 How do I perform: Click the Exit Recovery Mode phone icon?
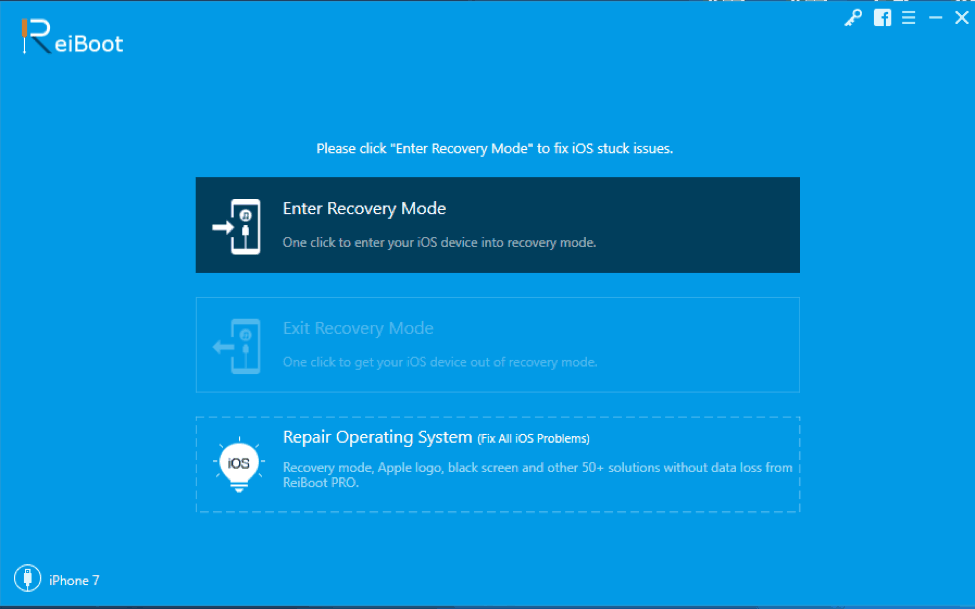tap(237, 346)
